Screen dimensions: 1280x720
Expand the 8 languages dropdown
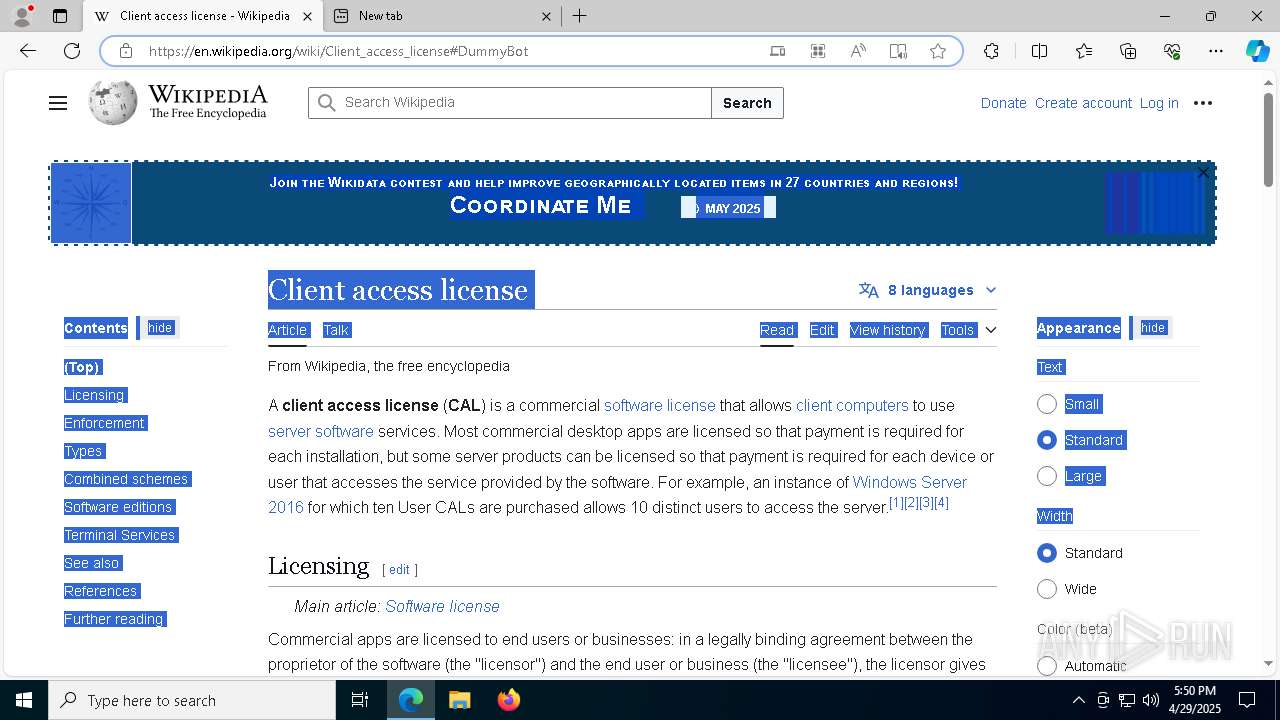point(928,290)
